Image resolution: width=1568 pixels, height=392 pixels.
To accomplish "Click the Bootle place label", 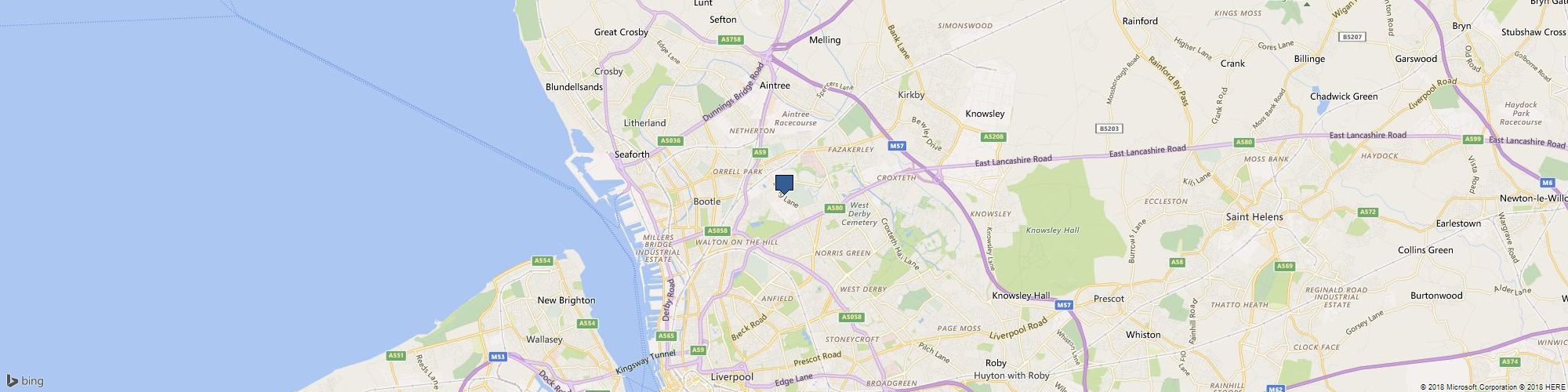I will 707,201.
